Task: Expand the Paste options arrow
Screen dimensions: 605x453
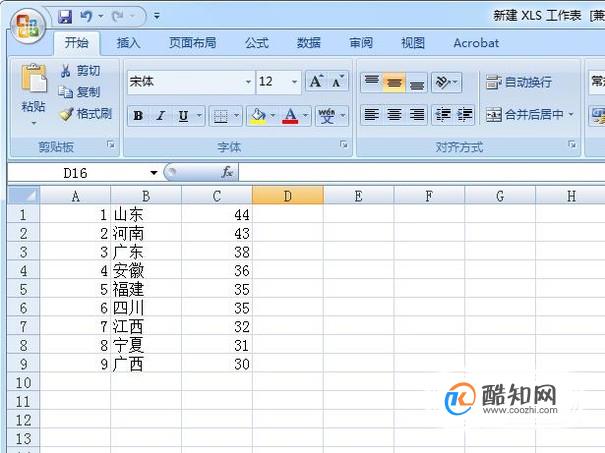Action: 34,123
